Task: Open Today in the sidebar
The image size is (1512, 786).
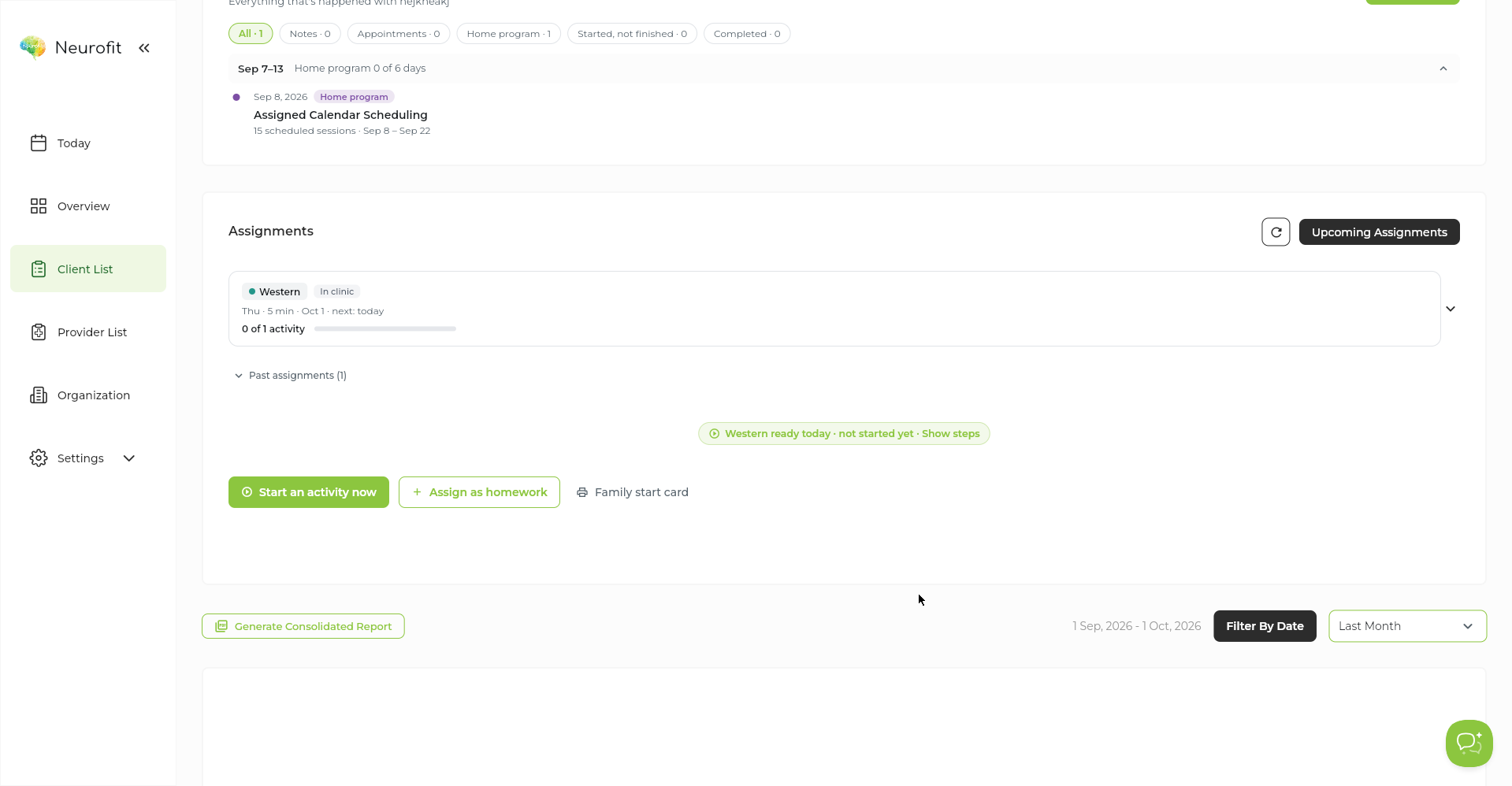Action: pos(88,143)
